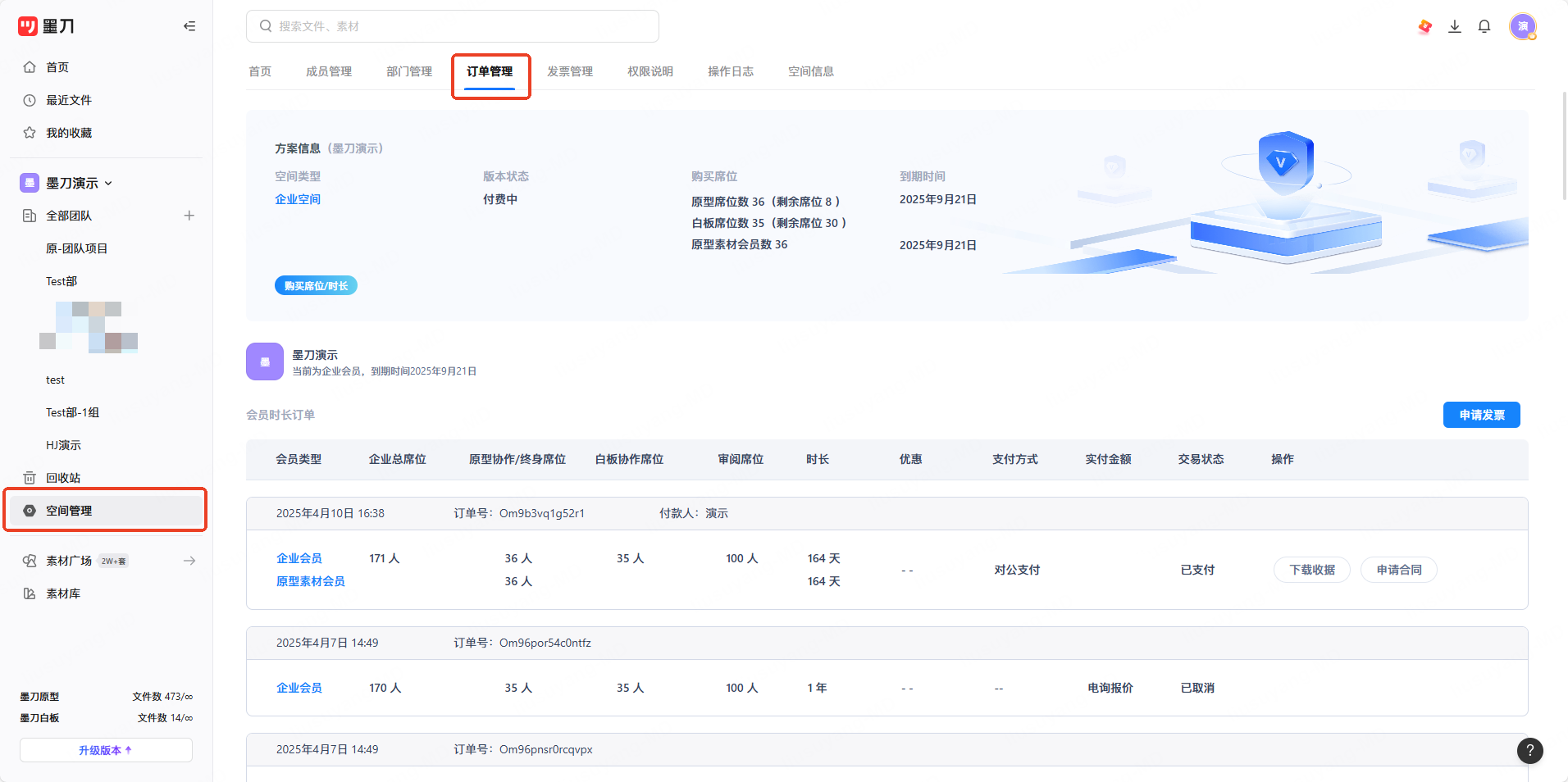Viewport: 1568px width, 782px height.
Task: Click the gift promotion icon in the top bar
Action: tap(1425, 26)
